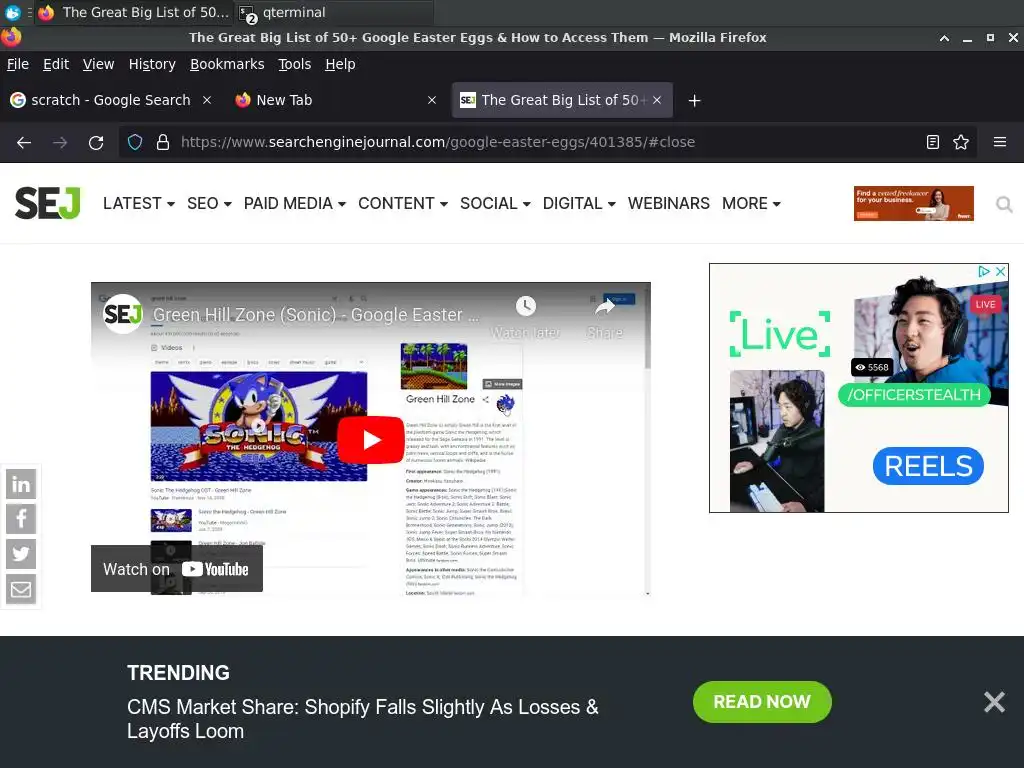Share article on Twitter
Image resolution: width=1024 pixels, height=768 pixels.
click(21, 554)
